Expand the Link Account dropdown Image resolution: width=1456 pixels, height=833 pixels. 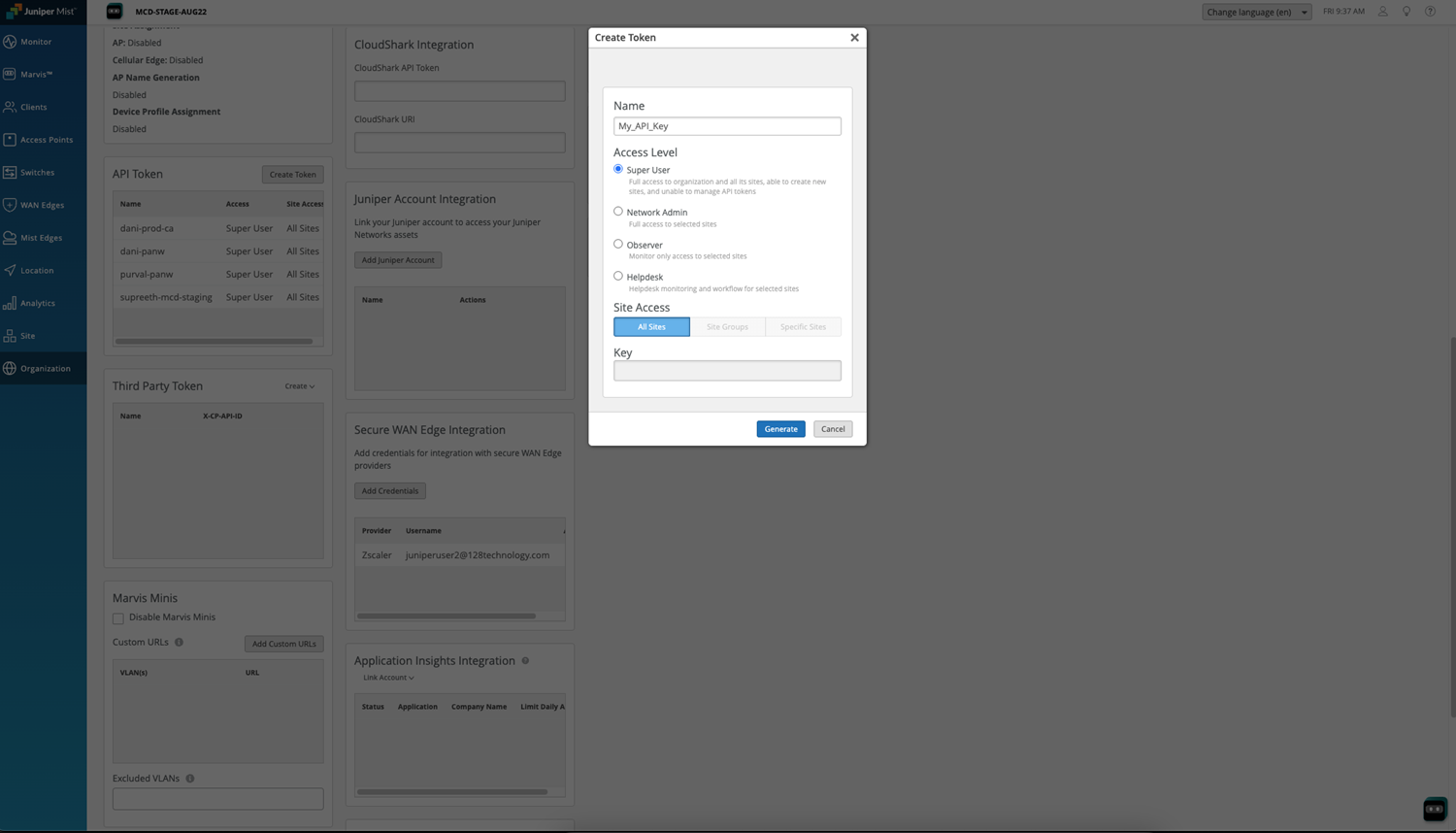(x=388, y=678)
